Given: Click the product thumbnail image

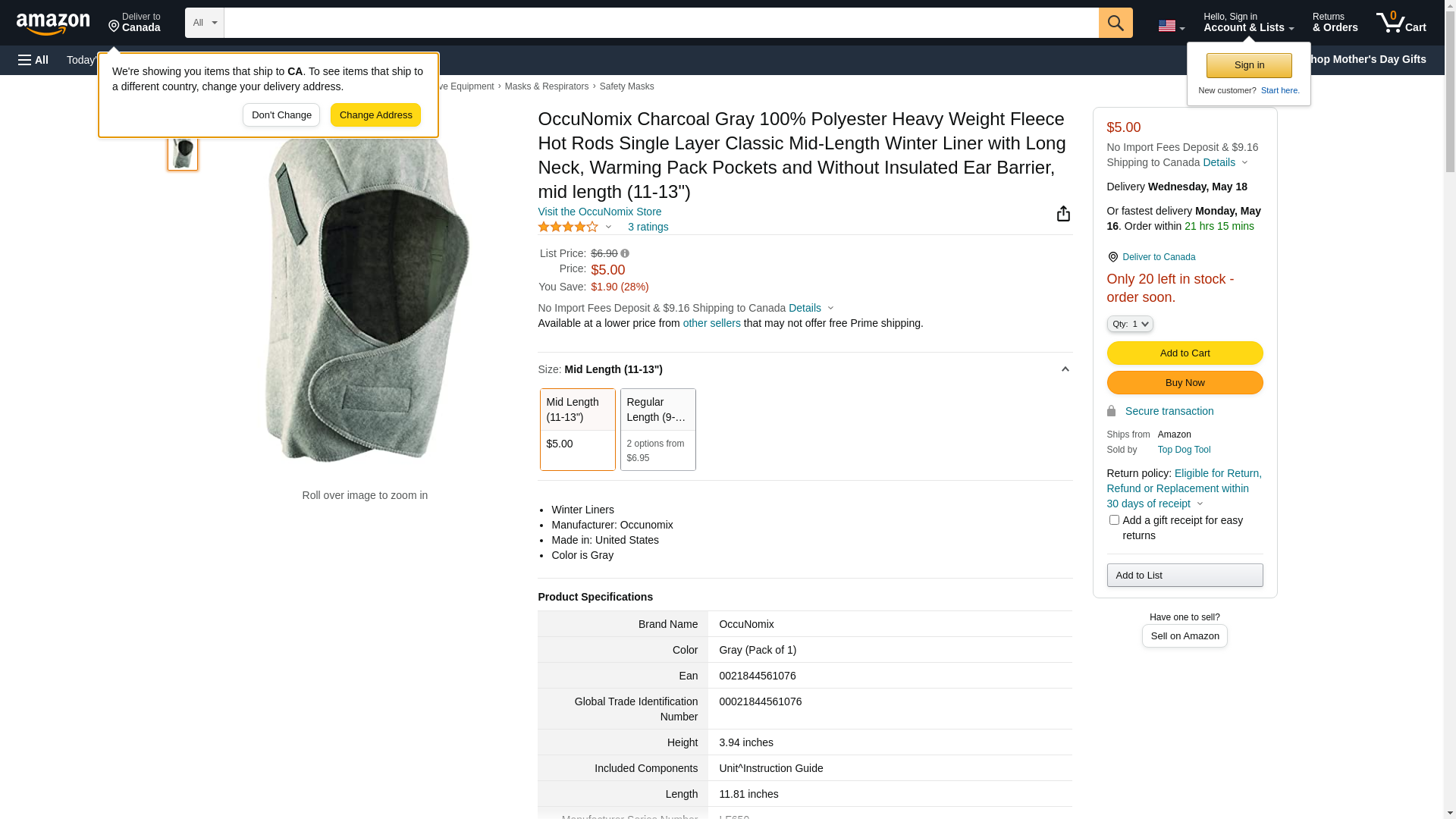Looking at the screenshot, I should 183,152.
